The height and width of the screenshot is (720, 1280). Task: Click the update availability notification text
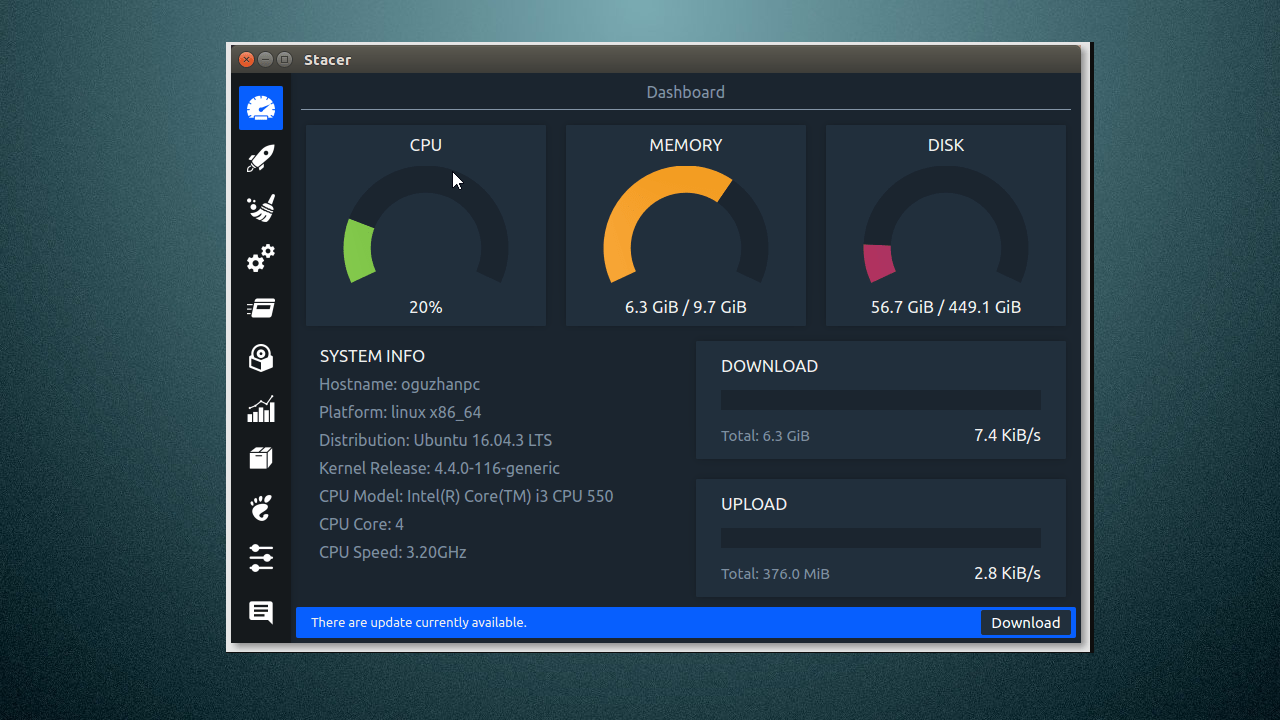[418, 622]
